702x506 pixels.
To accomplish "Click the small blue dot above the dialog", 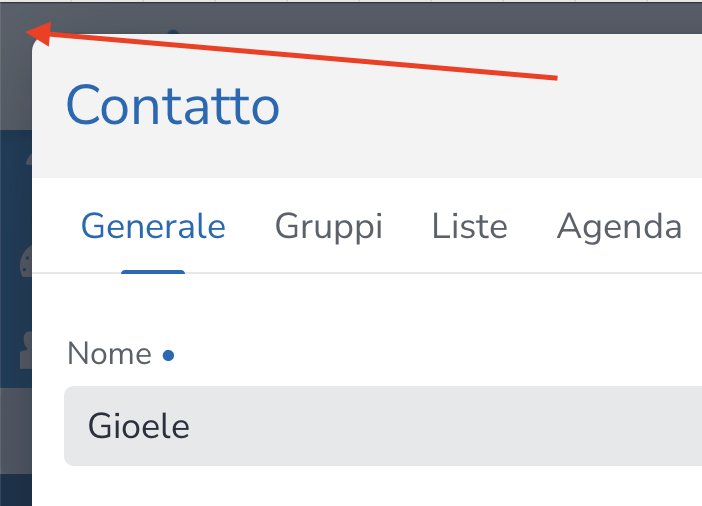I will [173, 30].
